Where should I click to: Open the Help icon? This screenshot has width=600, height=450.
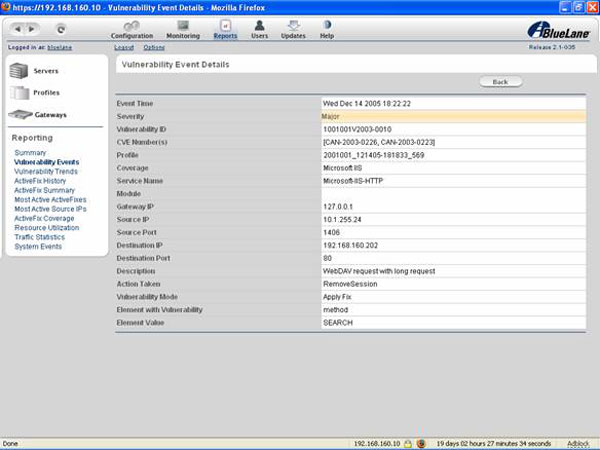(x=326, y=28)
